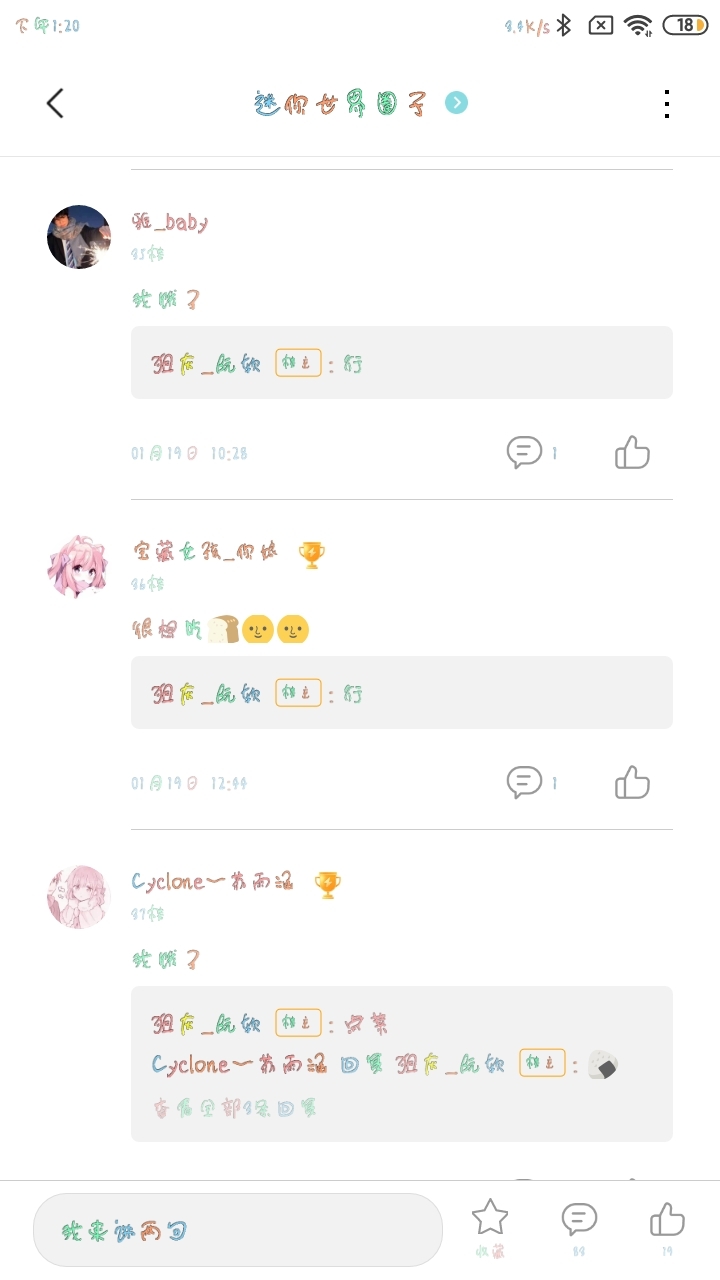Open the '_baby' username on the first comment
This screenshot has height=1280, width=720.
point(170,222)
